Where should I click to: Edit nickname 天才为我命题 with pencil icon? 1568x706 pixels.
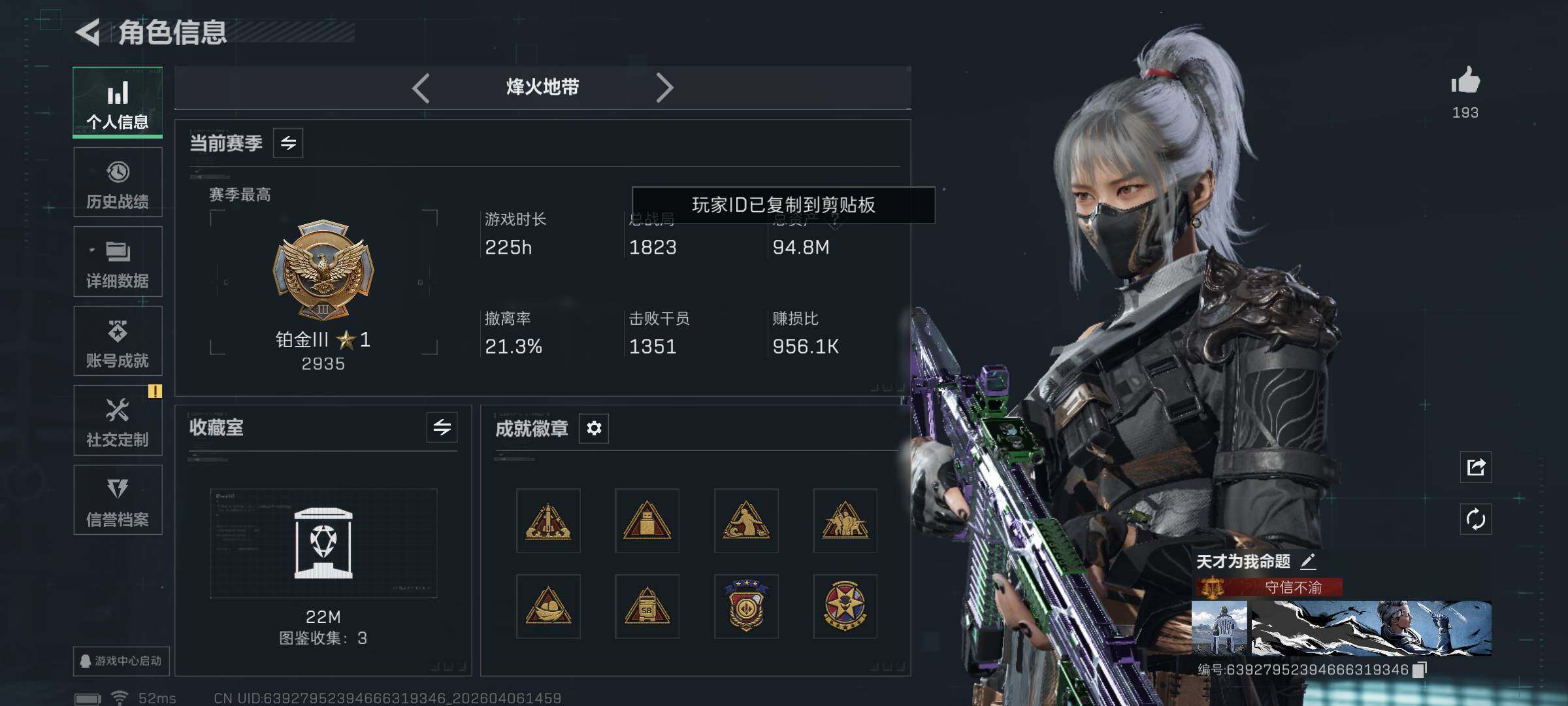click(1308, 562)
